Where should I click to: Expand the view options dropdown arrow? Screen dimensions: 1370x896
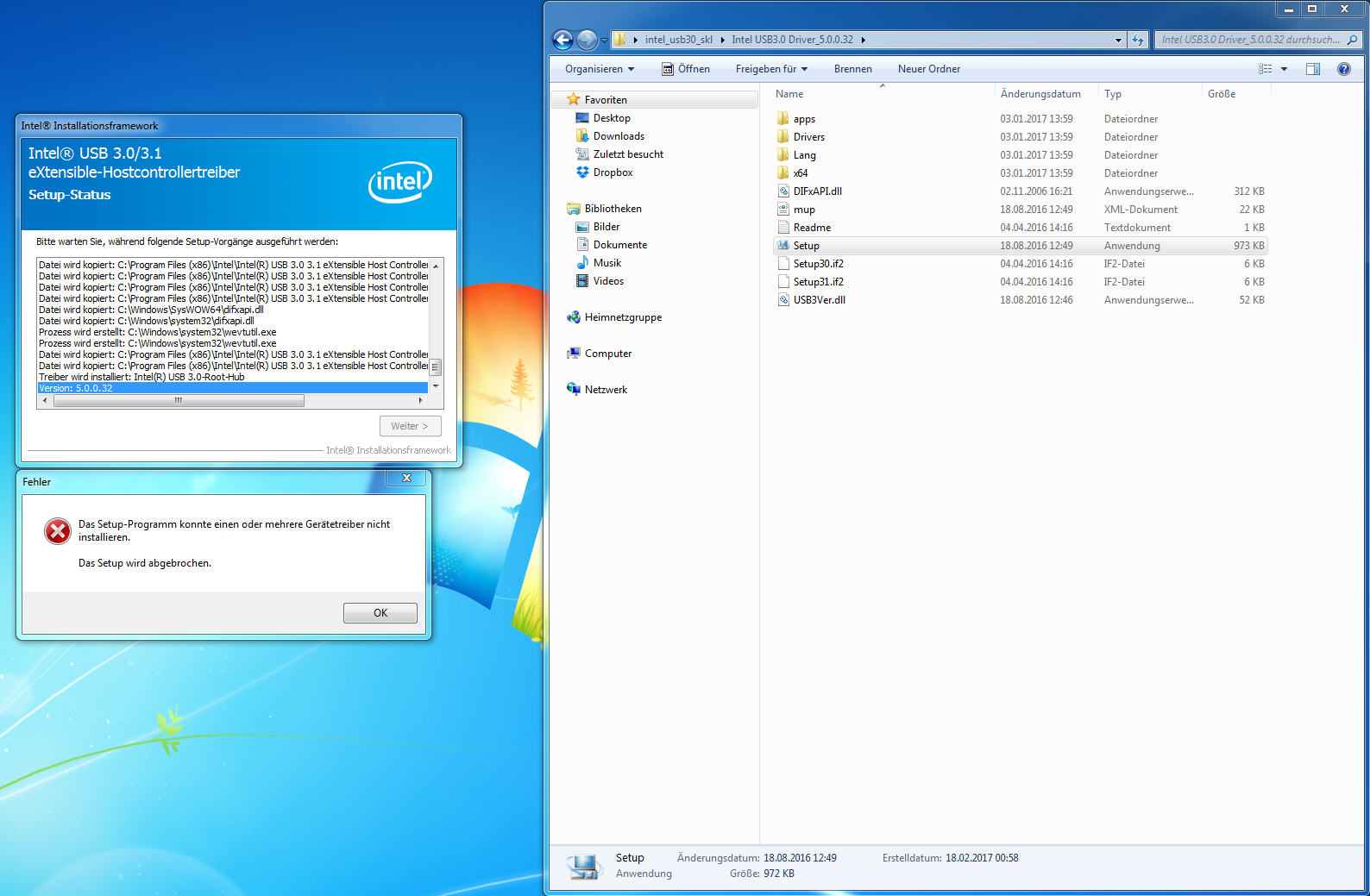(1284, 69)
